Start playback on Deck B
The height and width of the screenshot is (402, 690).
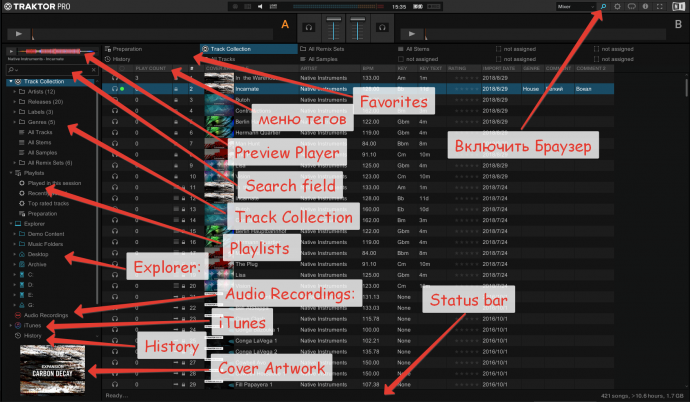(411, 34)
